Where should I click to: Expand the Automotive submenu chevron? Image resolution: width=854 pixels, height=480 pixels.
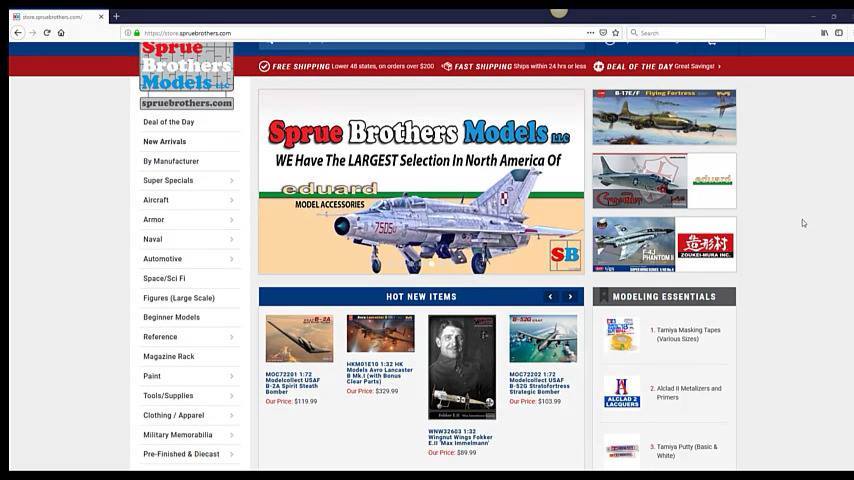[x=231, y=259]
